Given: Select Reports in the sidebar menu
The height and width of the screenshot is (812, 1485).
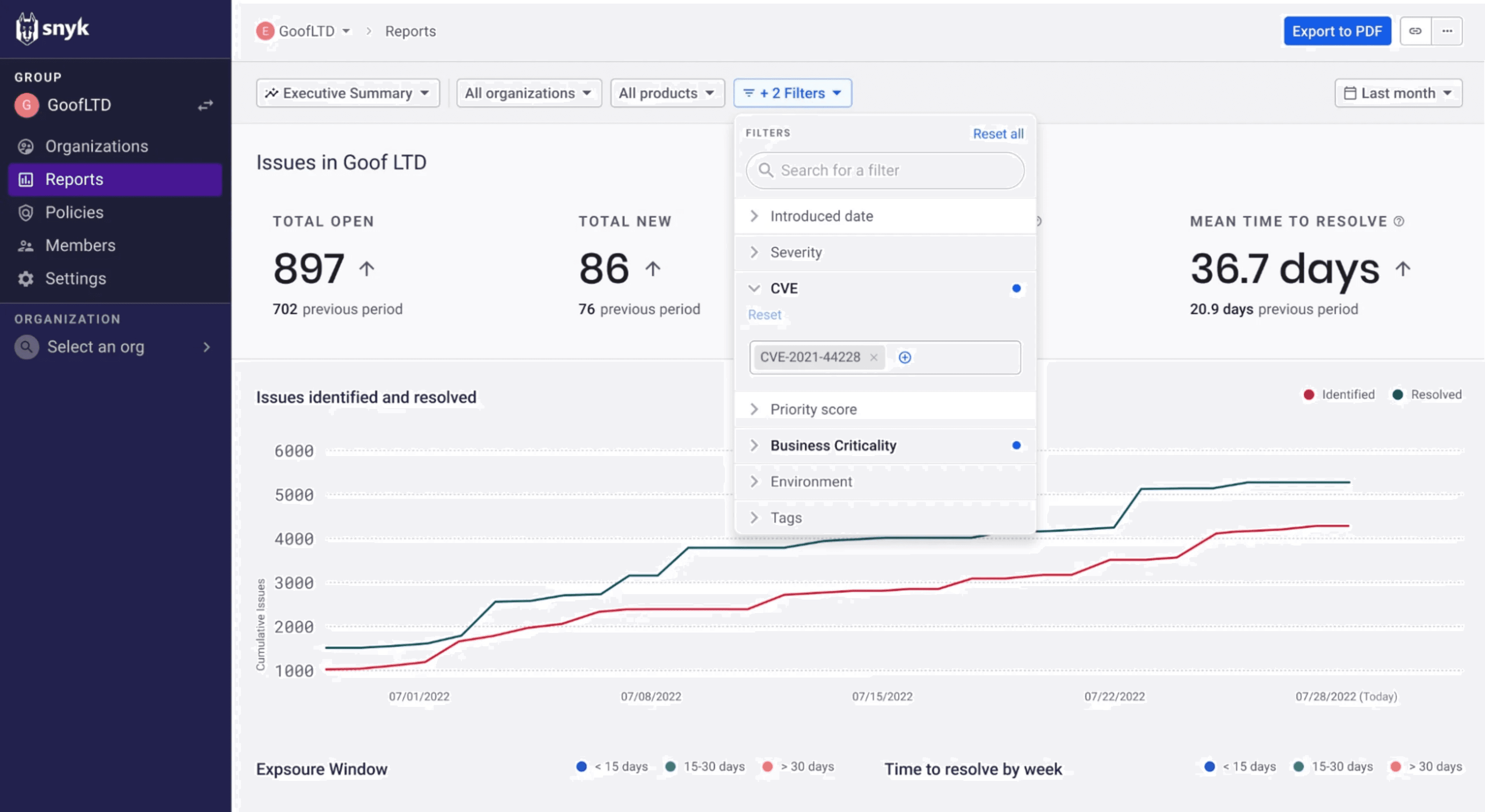Looking at the screenshot, I should click(x=74, y=179).
